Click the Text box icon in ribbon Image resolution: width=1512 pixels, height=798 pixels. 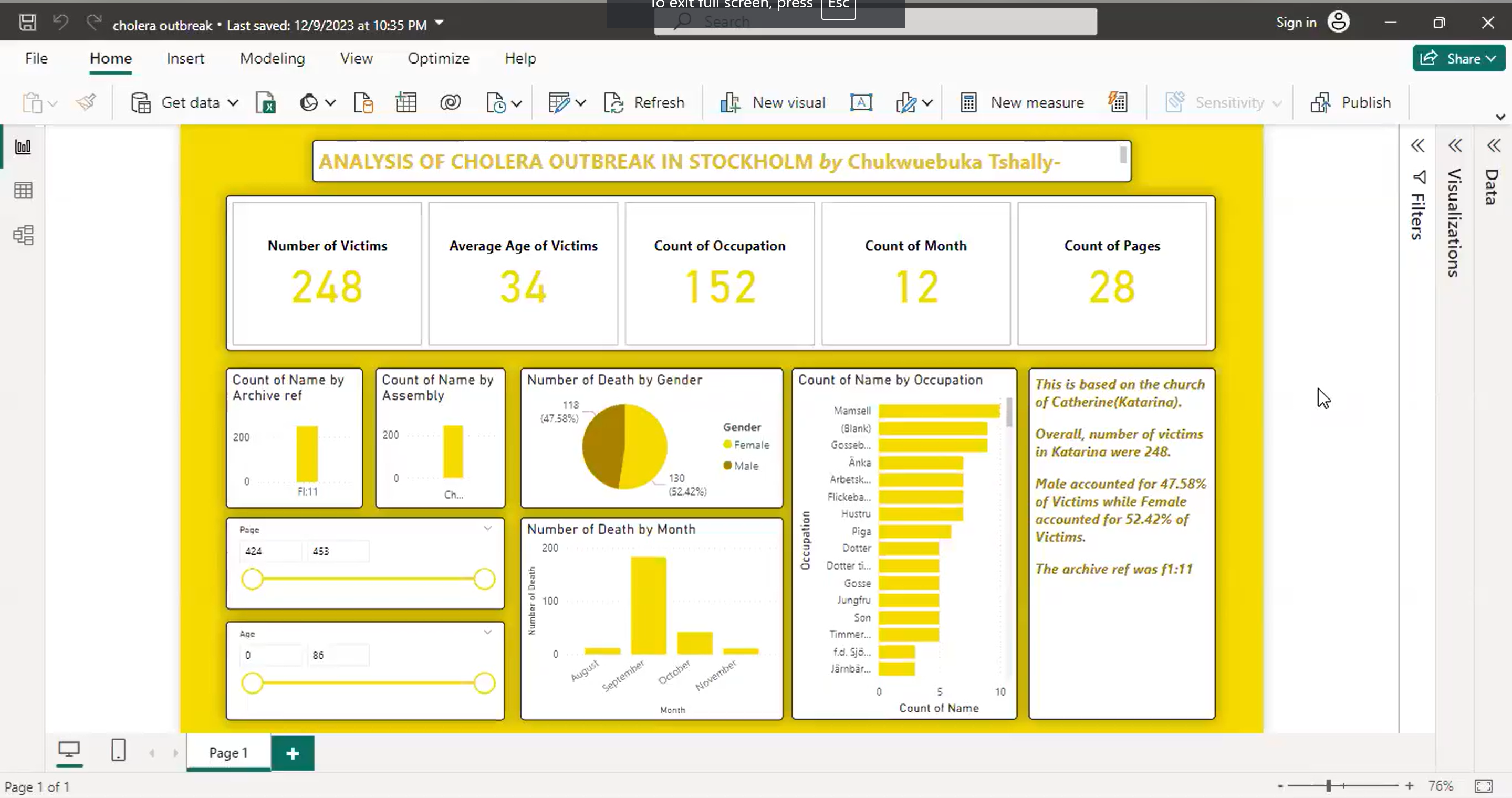(861, 103)
